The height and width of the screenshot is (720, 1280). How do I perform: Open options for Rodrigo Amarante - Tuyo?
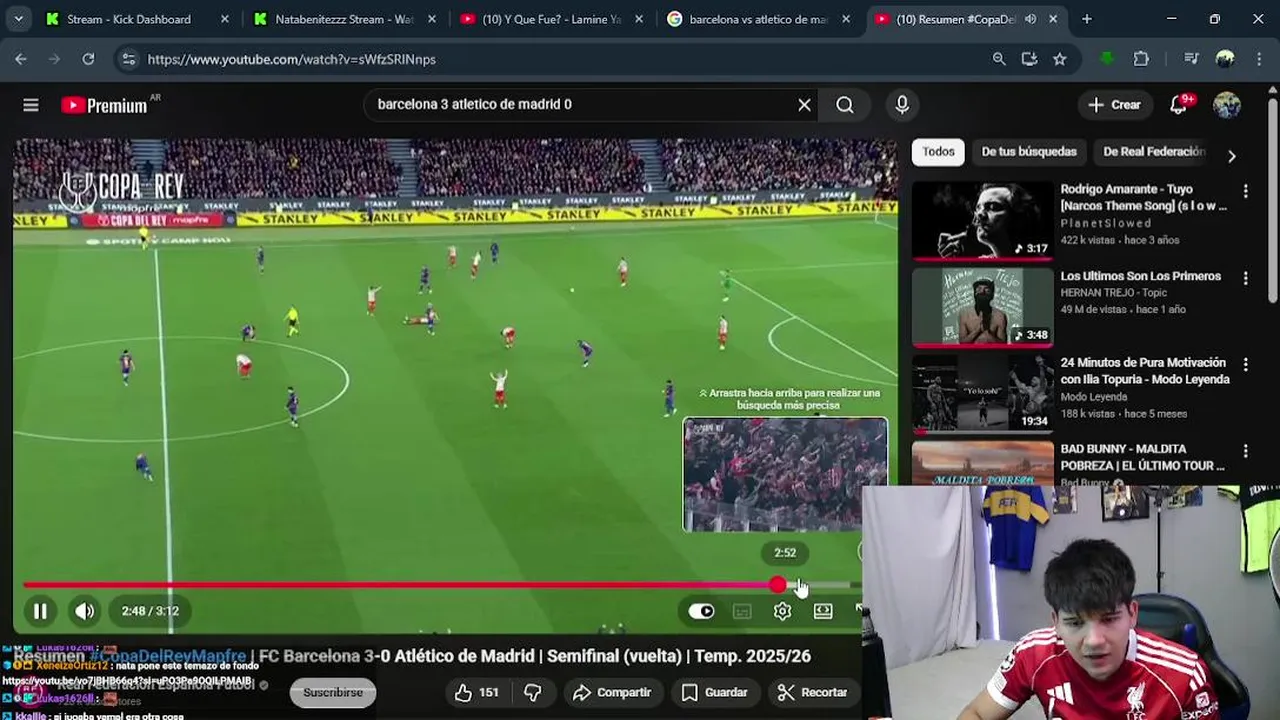[1246, 190]
